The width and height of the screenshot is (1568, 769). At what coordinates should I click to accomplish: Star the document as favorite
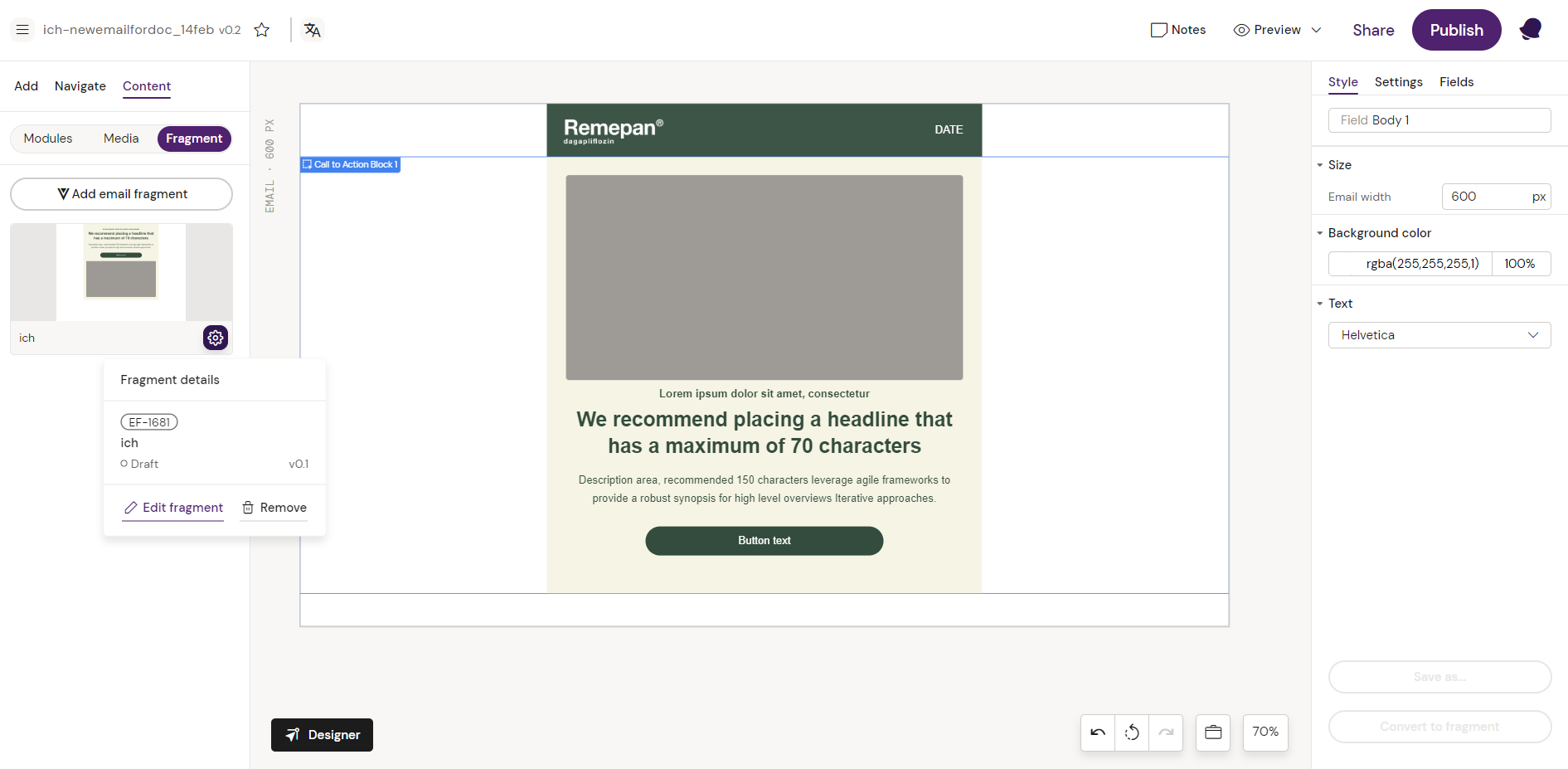point(262,30)
